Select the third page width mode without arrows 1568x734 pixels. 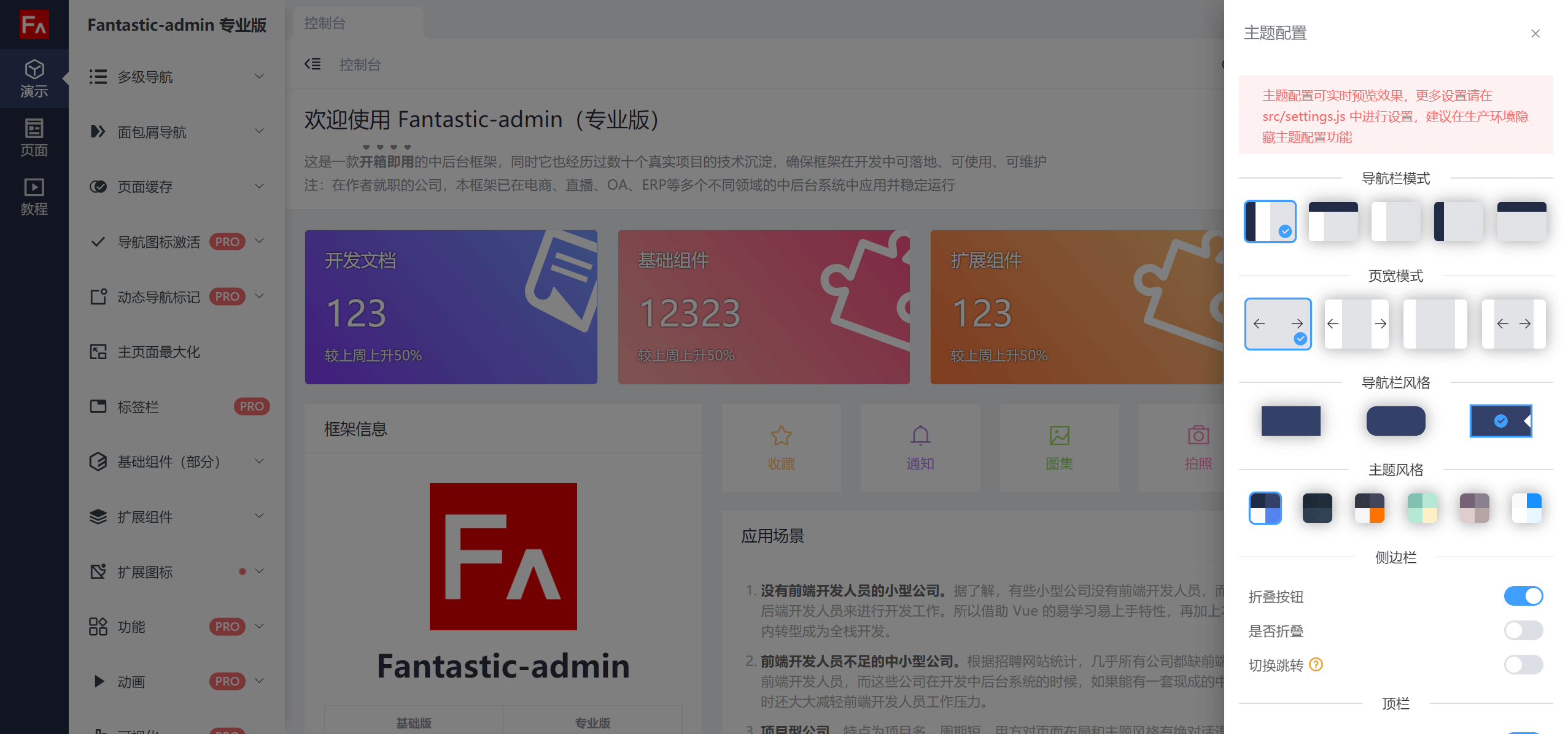point(1435,324)
